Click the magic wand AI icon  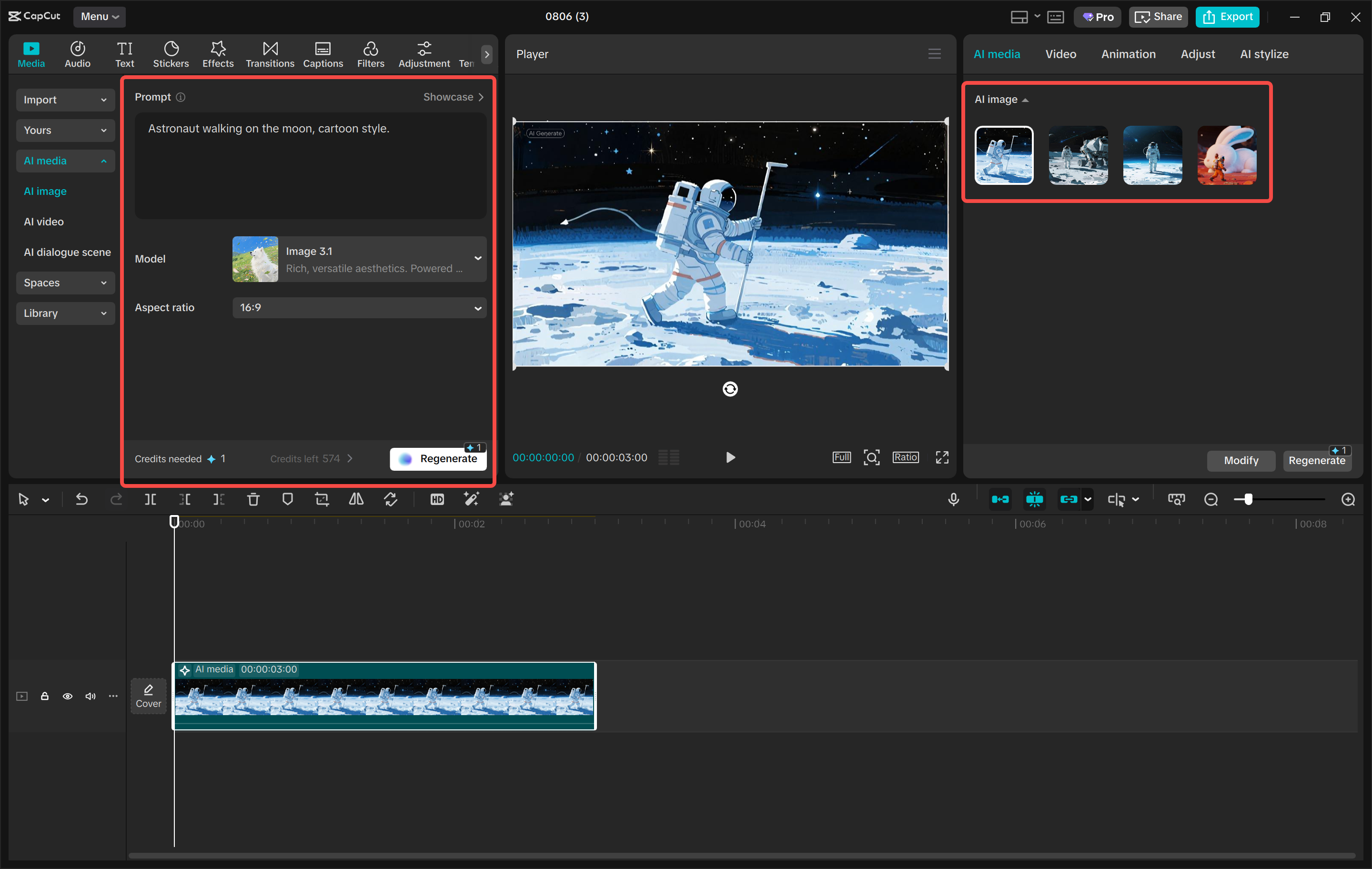[x=471, y=499]
